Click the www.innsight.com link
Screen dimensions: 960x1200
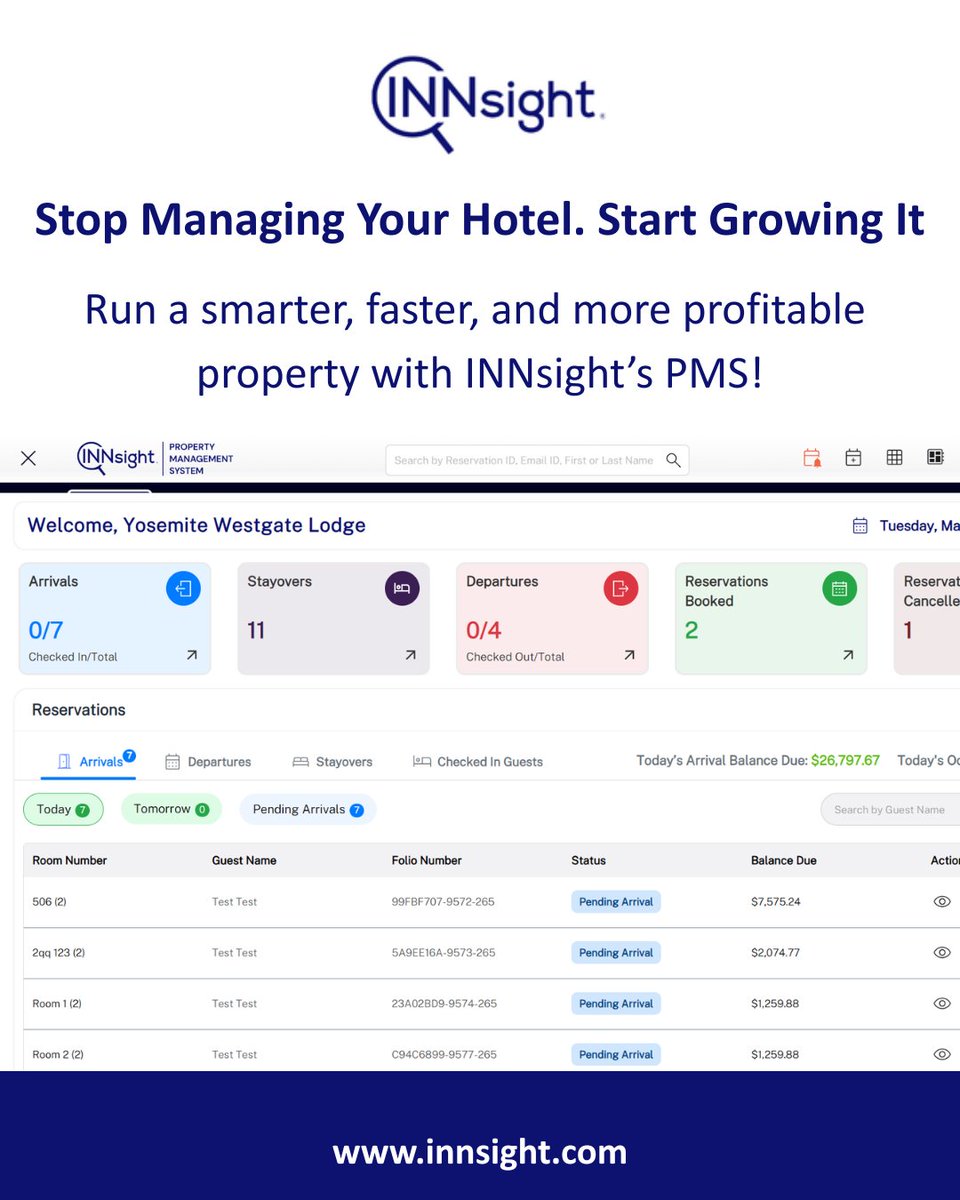tap(480, 1152)
